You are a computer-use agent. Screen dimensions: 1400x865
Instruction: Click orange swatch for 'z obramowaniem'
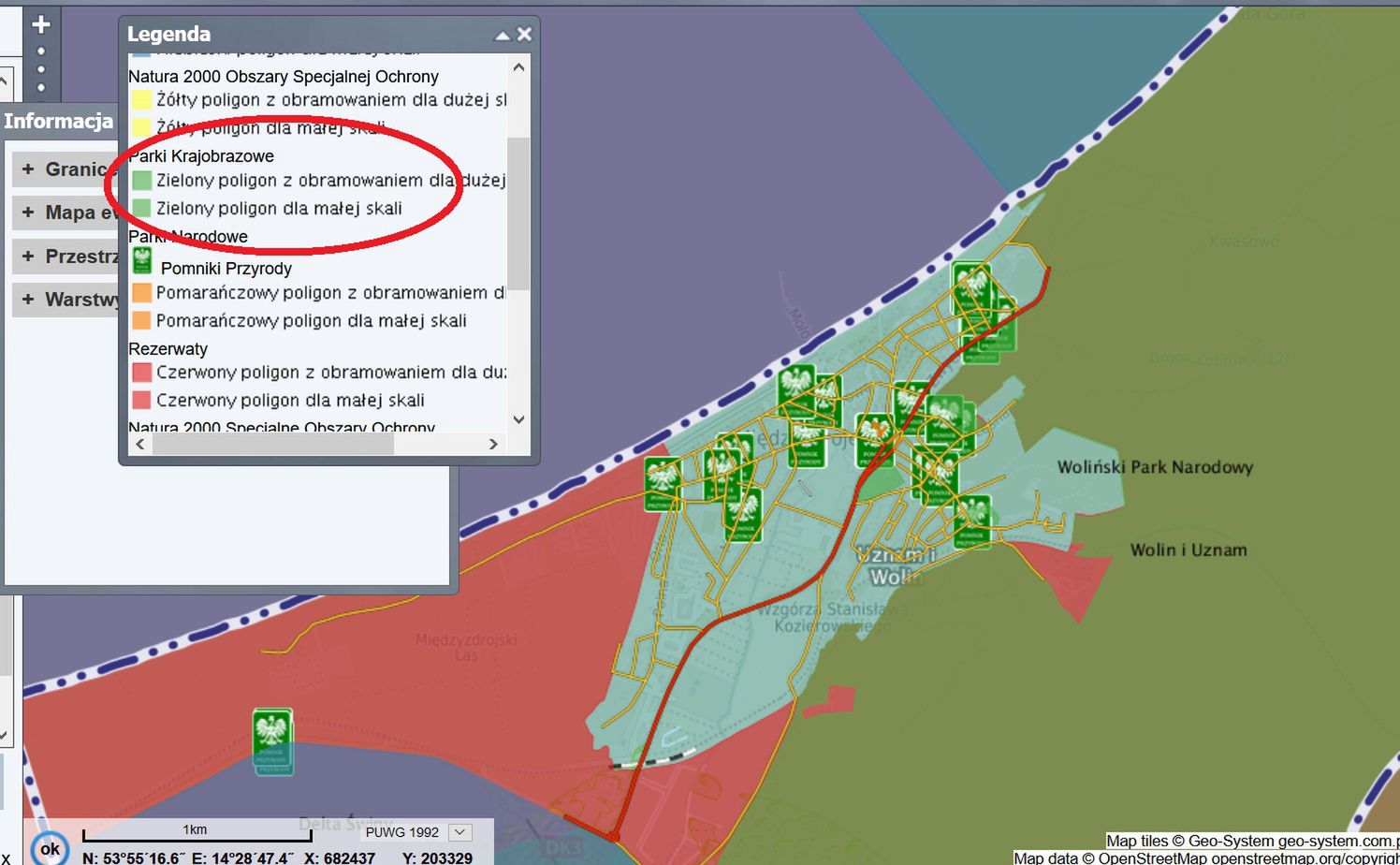142,292
